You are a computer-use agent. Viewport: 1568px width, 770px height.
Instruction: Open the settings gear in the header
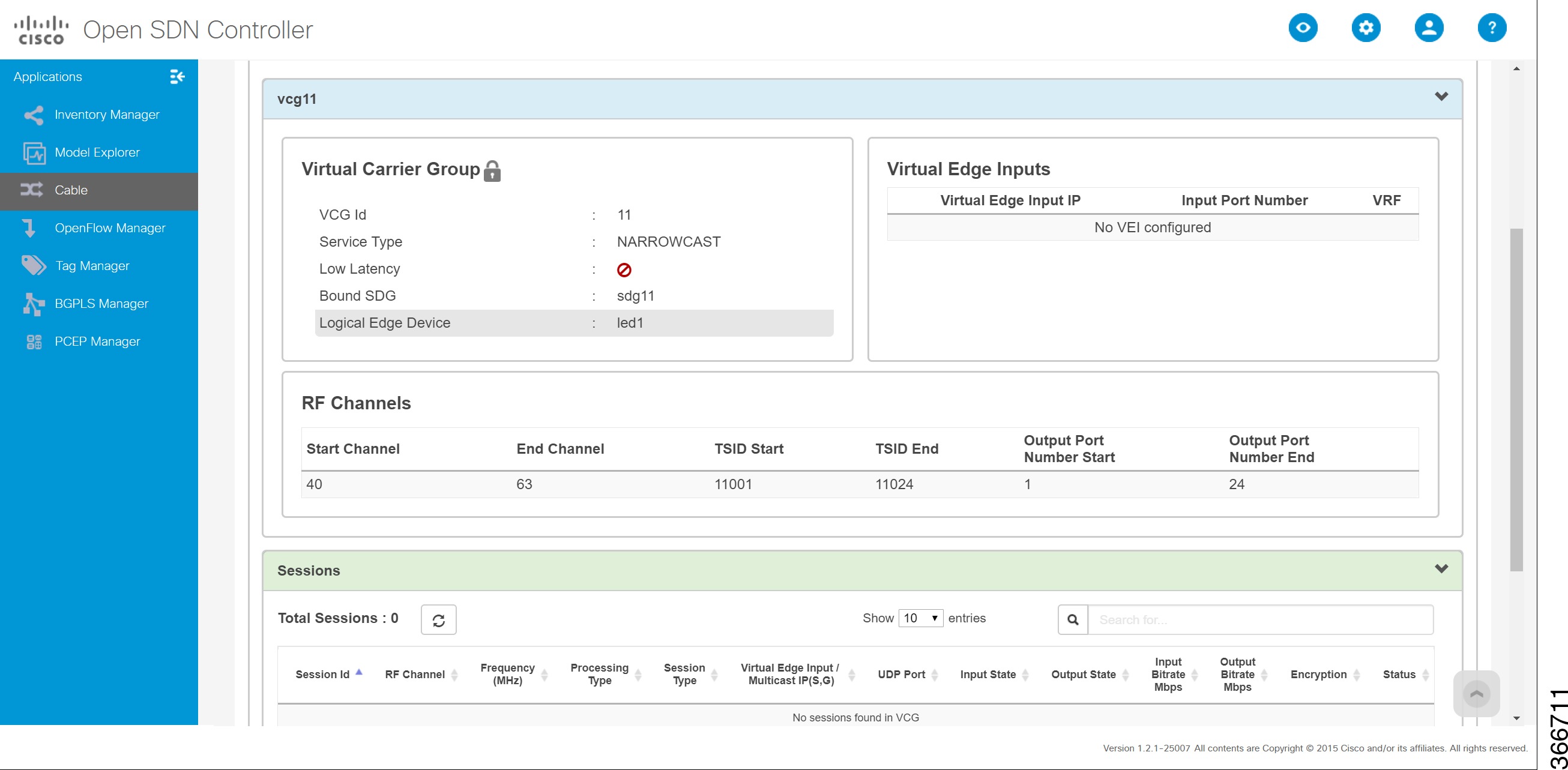click(x=1366, y=28)
